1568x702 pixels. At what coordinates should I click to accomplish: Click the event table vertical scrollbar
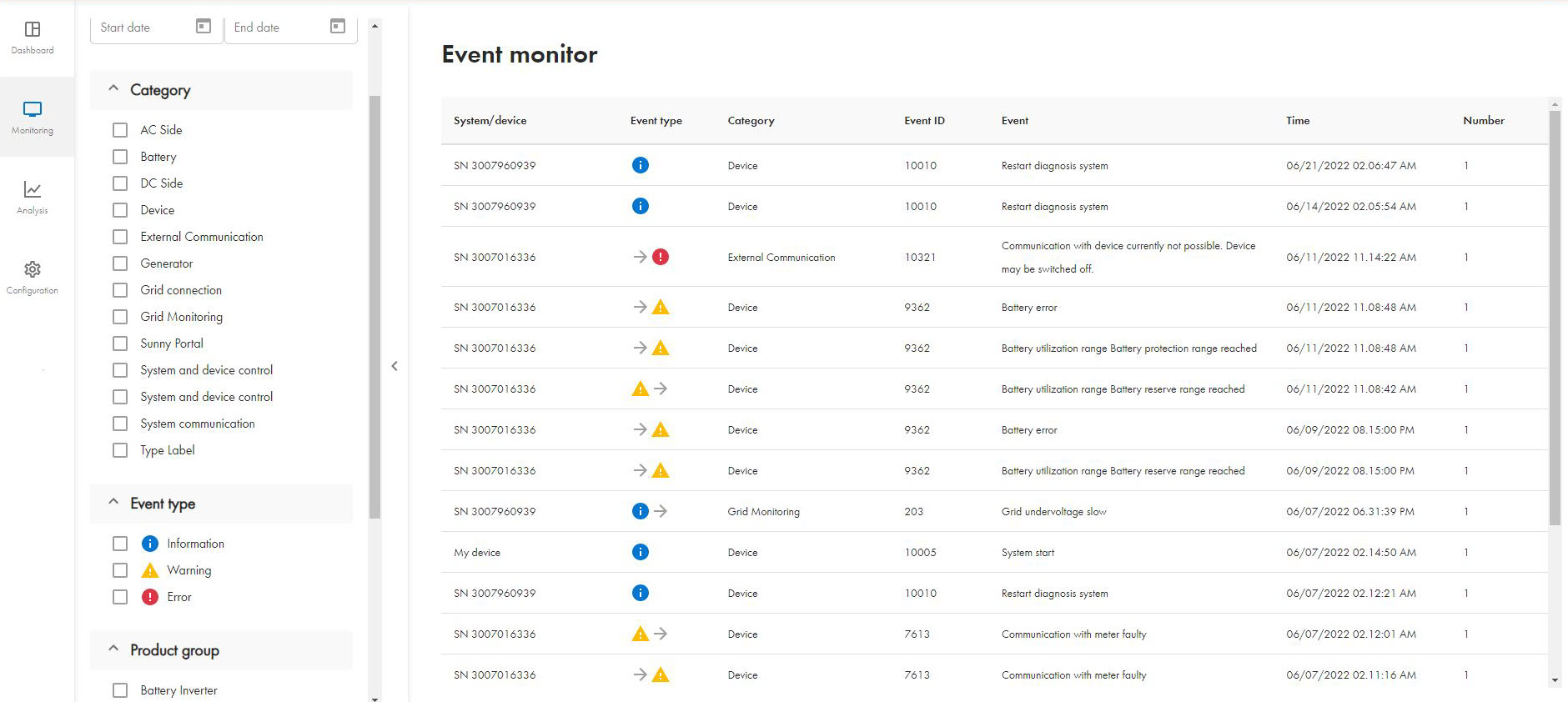tap(1555, 317)
